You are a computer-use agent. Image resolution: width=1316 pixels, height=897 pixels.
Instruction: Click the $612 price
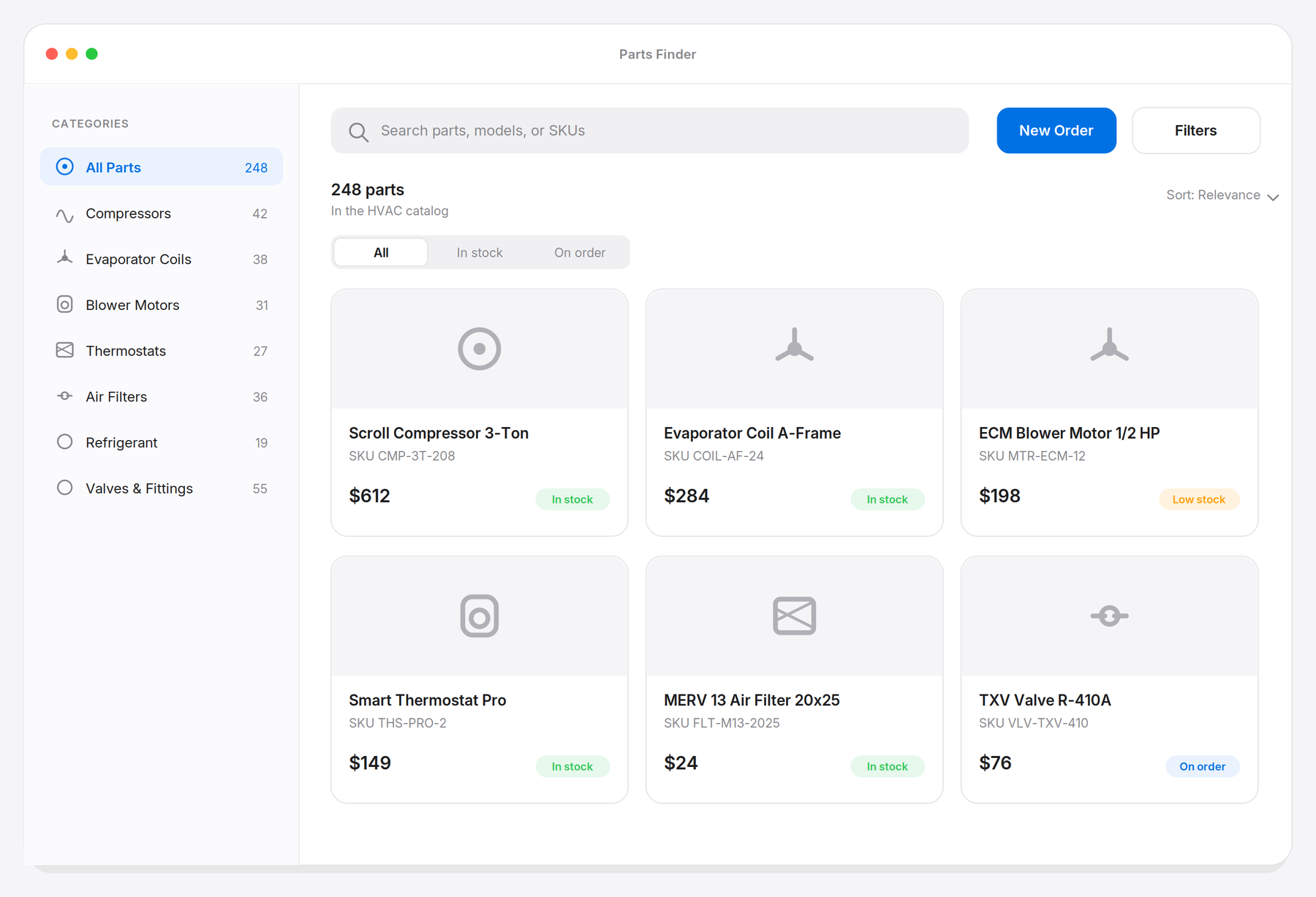click(370, 496)
